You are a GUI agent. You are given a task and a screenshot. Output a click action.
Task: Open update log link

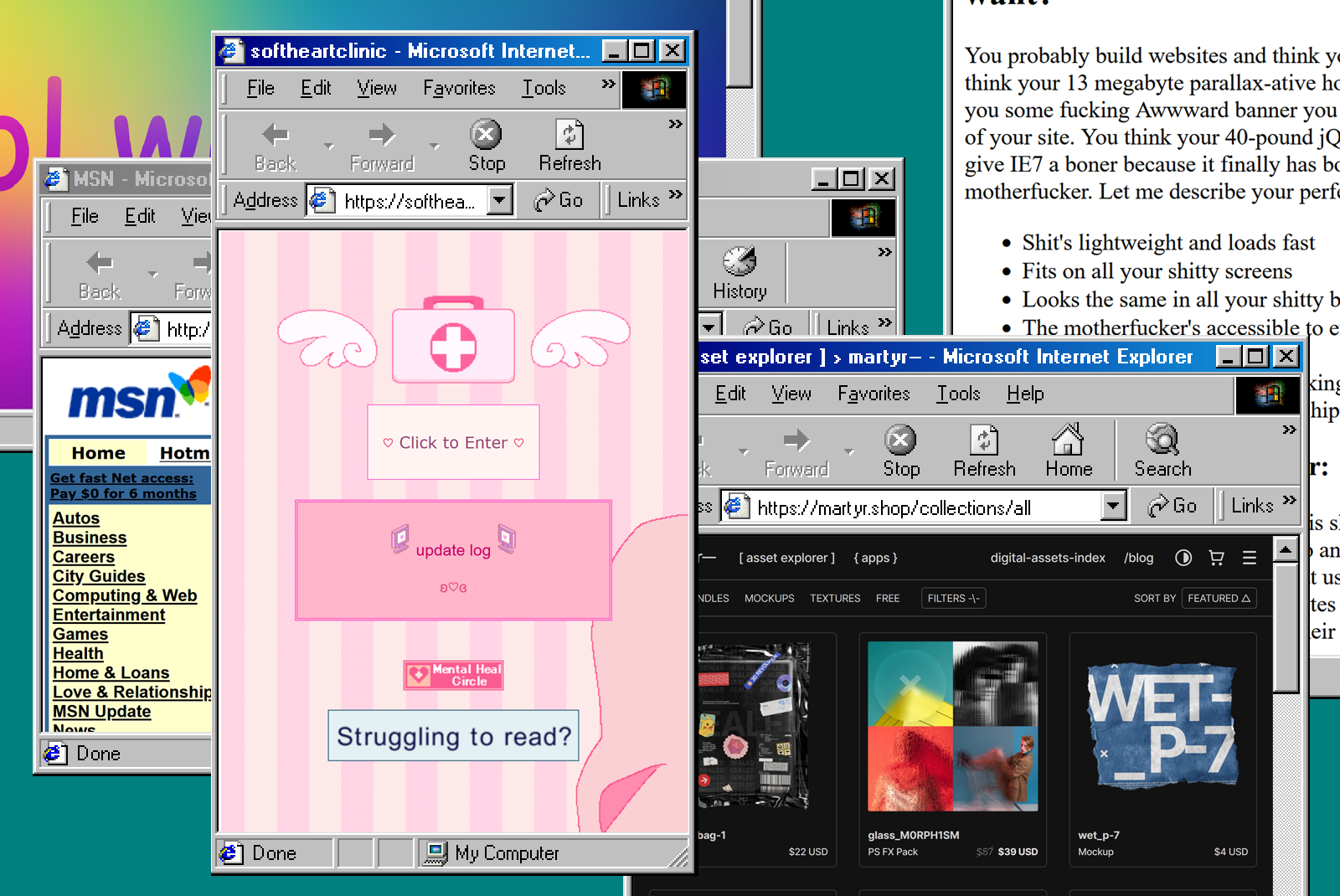[x=453, y=550]
